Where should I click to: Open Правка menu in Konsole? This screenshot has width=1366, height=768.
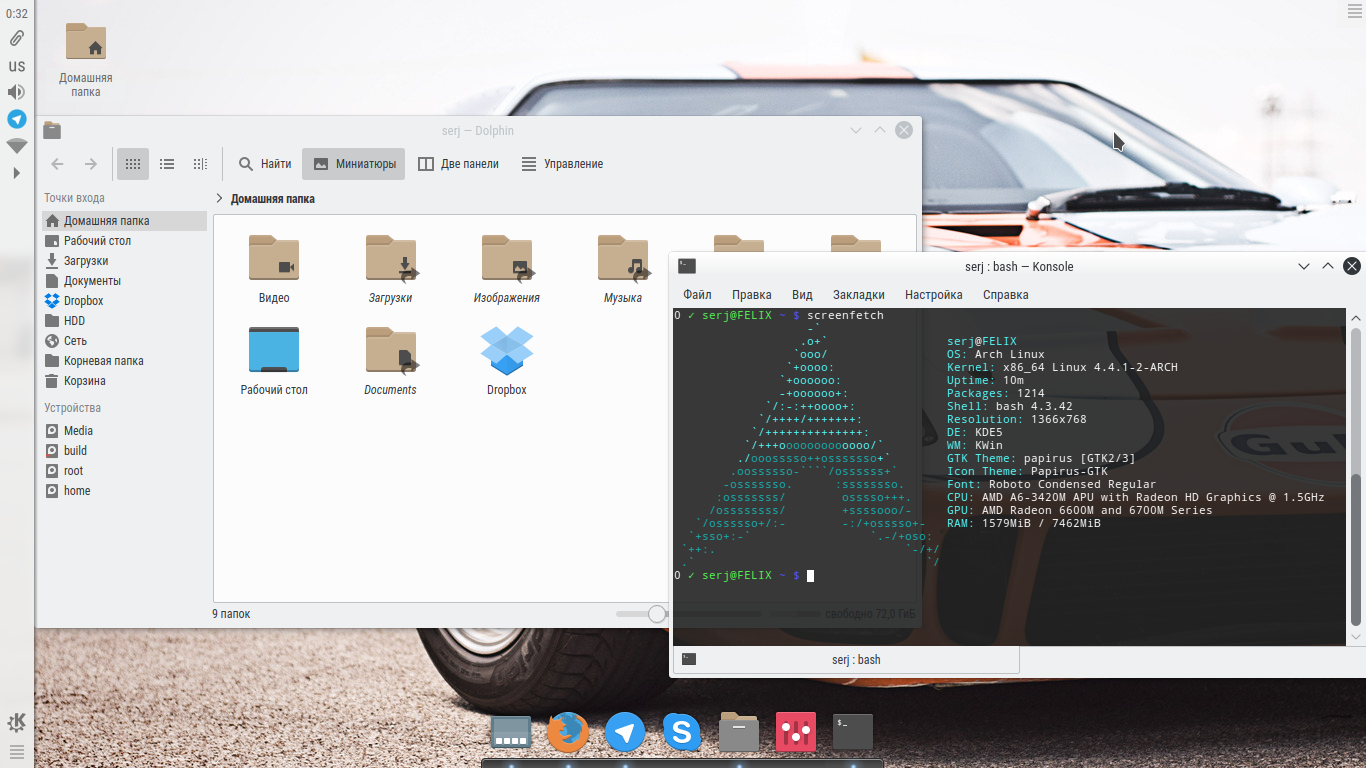click(751, 295)
